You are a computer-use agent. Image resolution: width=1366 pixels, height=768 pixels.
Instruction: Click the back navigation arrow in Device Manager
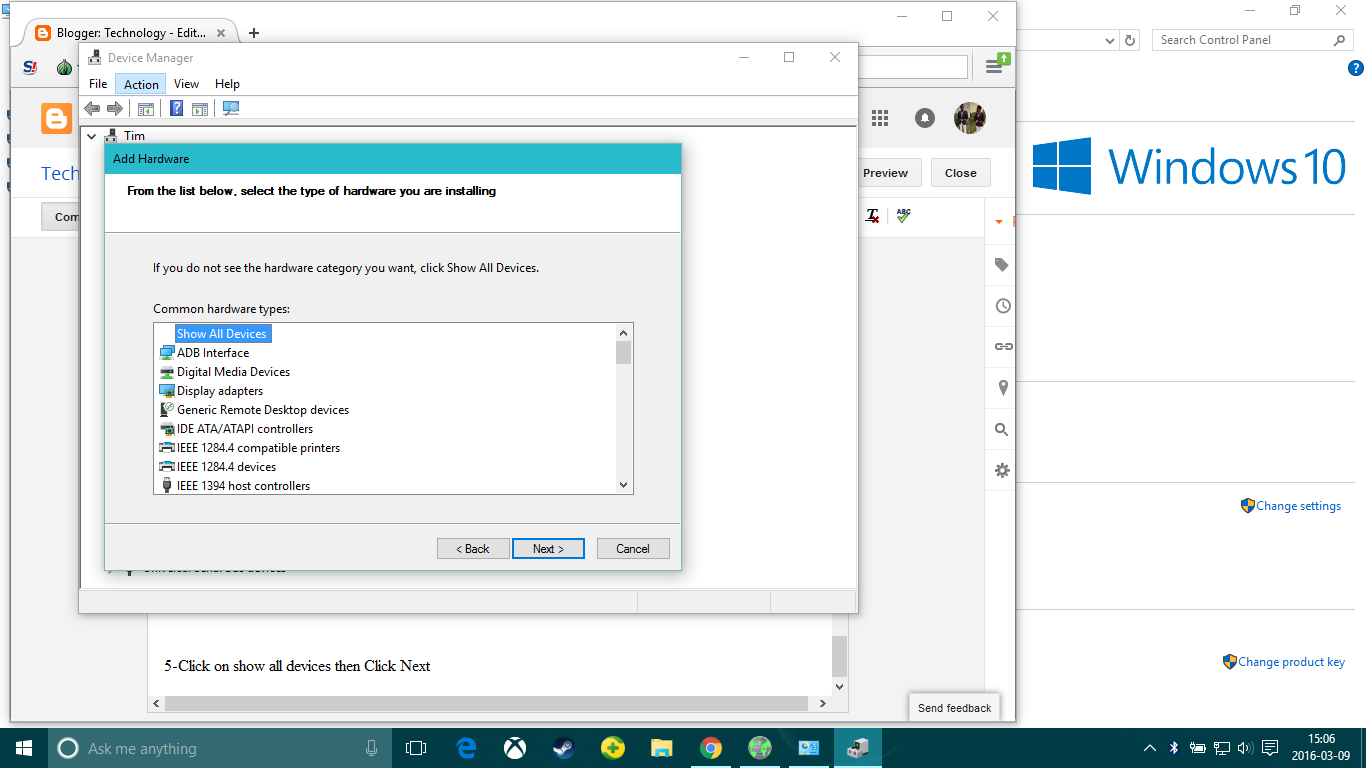[x=93, y=108]
